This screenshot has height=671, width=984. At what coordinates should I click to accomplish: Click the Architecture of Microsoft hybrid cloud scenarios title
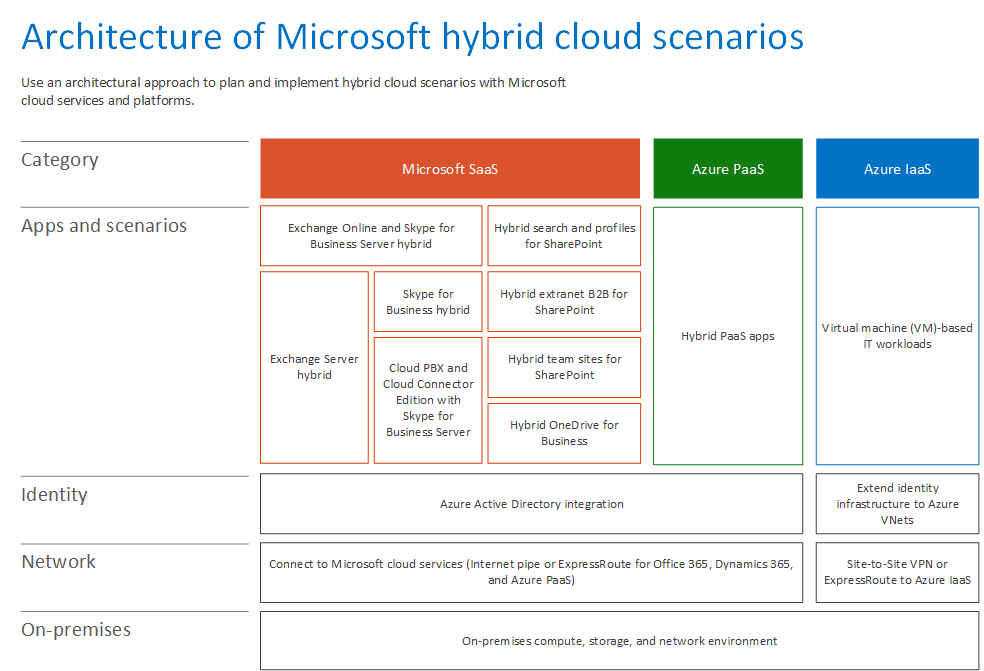point(412,36)
